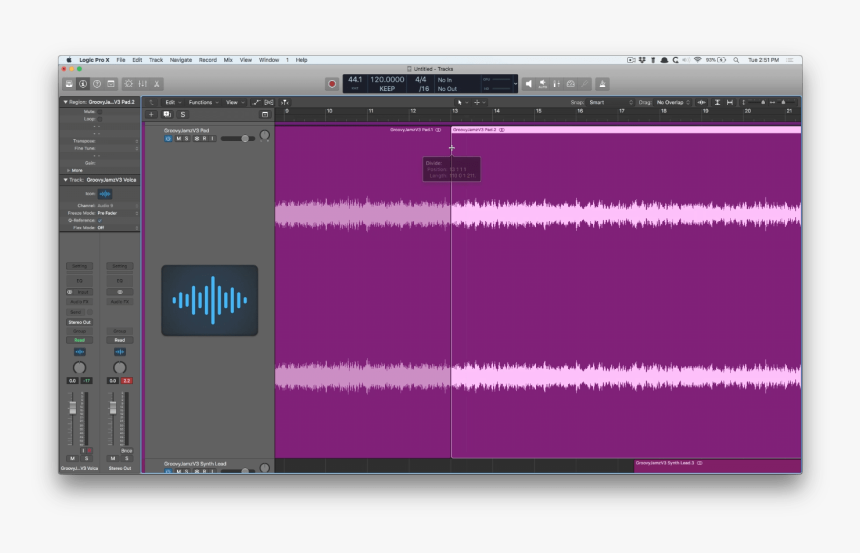This screenshot has height=553, width=860.
Task: Open Quick Help question mark button
Action: tap(97, 84)
